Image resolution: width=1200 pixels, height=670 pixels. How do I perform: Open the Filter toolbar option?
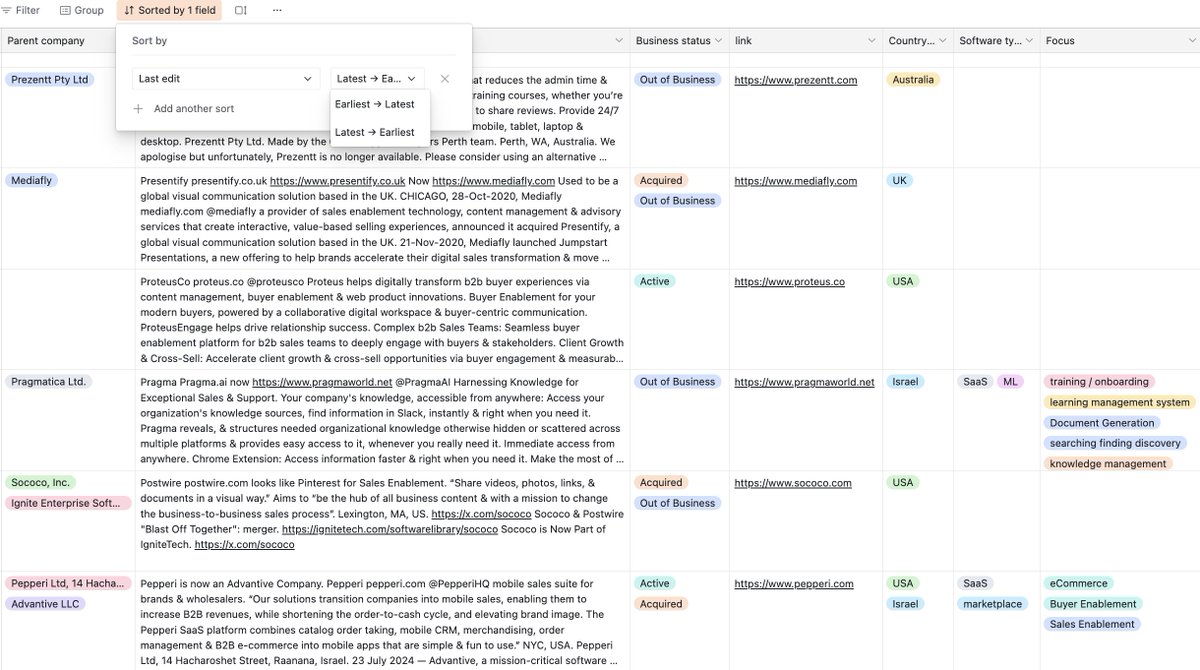[x=21, y=10]
